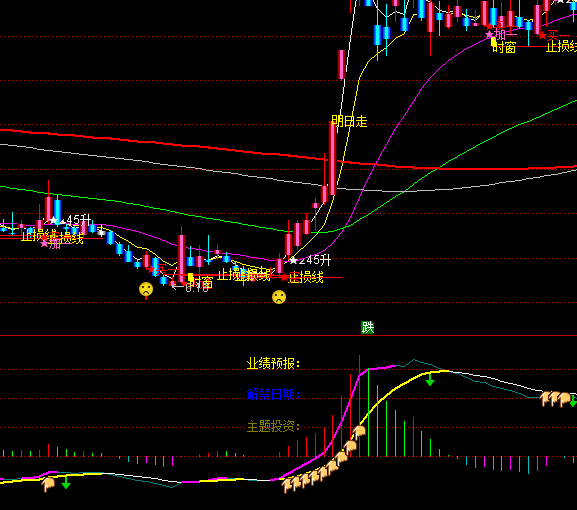Click the top-right 时窗 text
This screenshot has height=510, width=577.
(505, 47)
